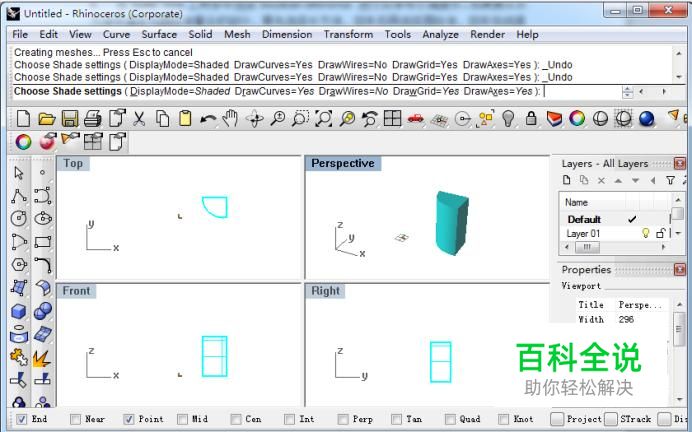Toggle the Point osnap checkbox
The image size is (692, 432).
128,419
